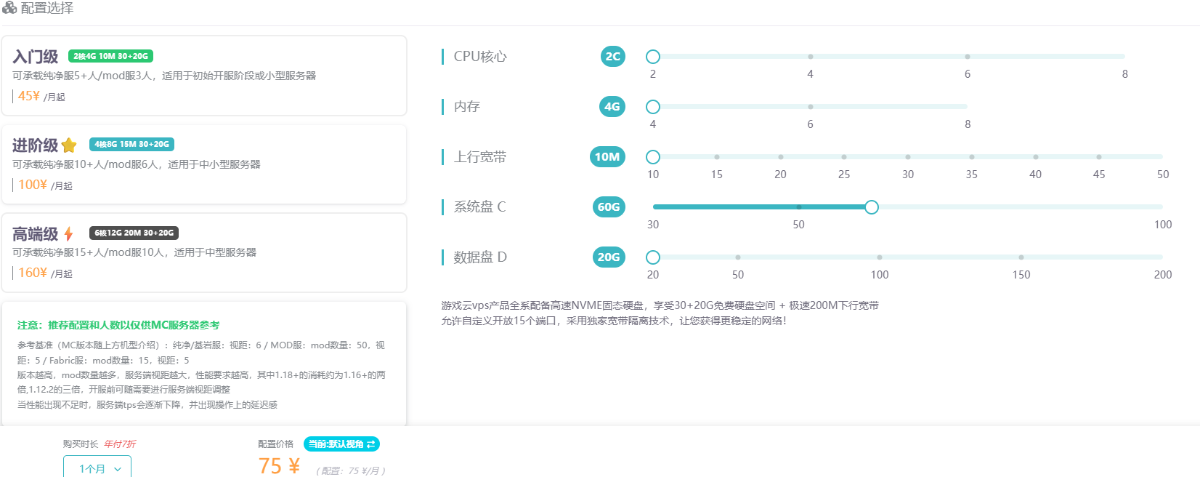Click the cubes icon beside 配置选择

coord(9,8)
